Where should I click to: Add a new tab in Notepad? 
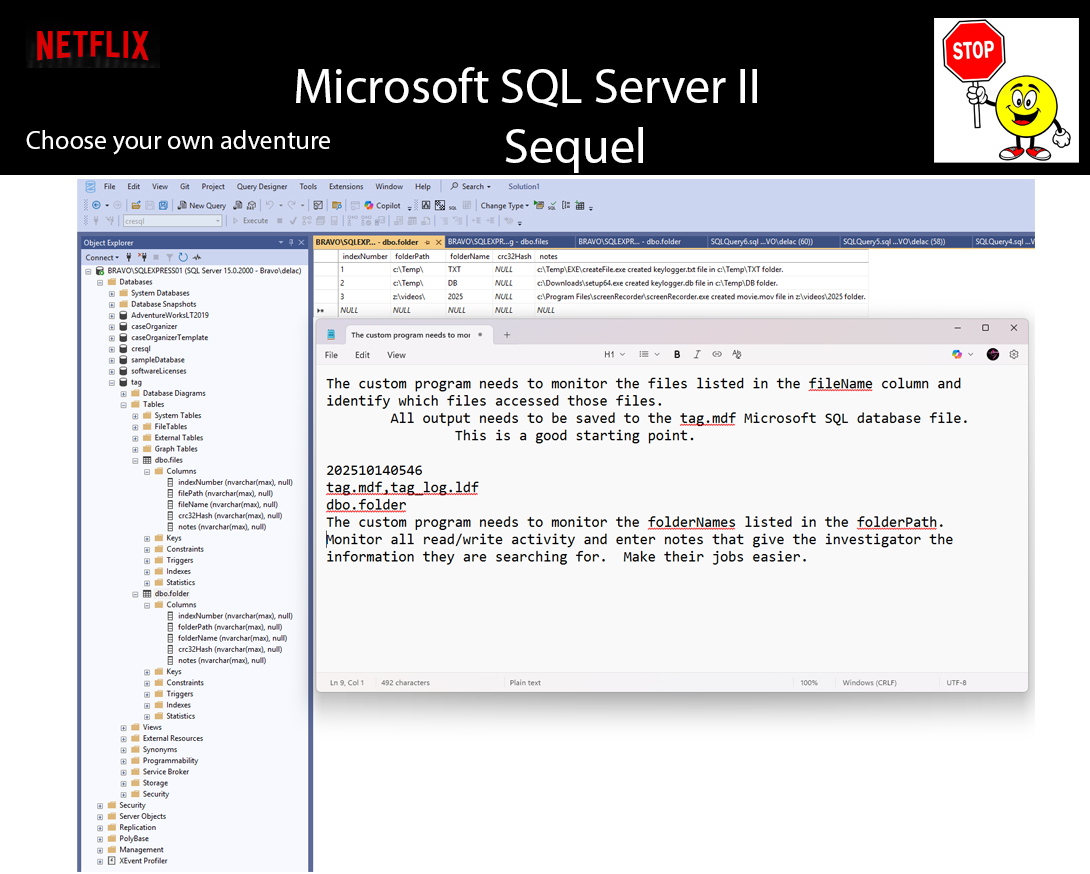tap(507, 335)
